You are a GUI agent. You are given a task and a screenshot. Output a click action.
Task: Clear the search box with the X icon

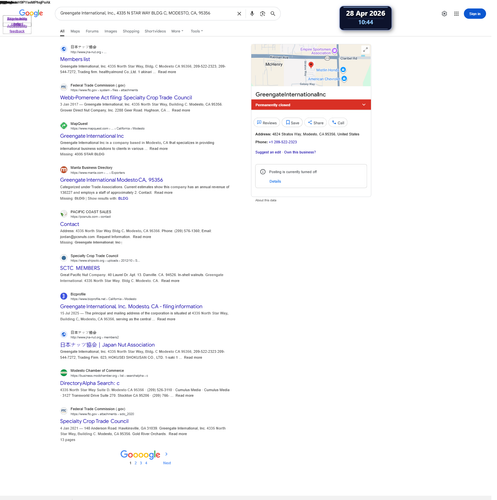click(239, 14)
